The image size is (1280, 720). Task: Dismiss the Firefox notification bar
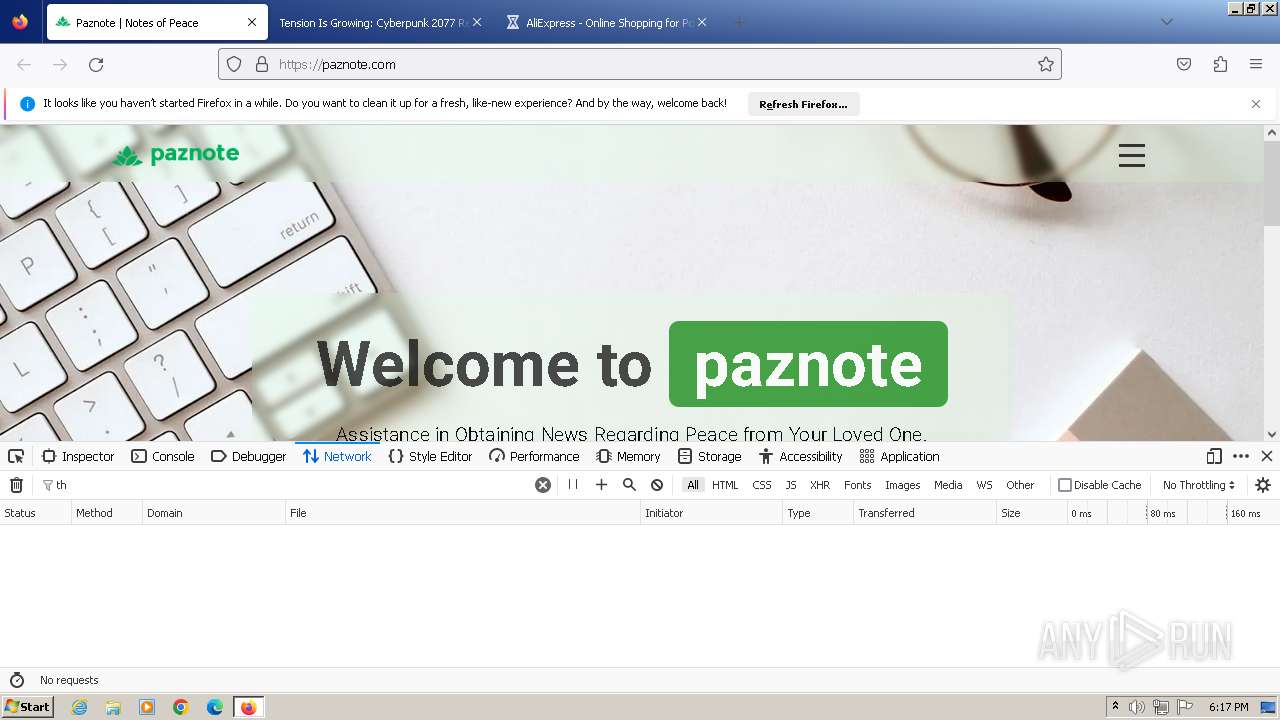pos(1256,104)
